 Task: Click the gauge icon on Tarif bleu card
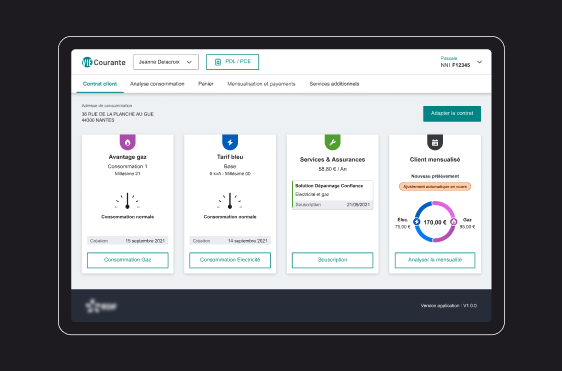click(230, 201)
